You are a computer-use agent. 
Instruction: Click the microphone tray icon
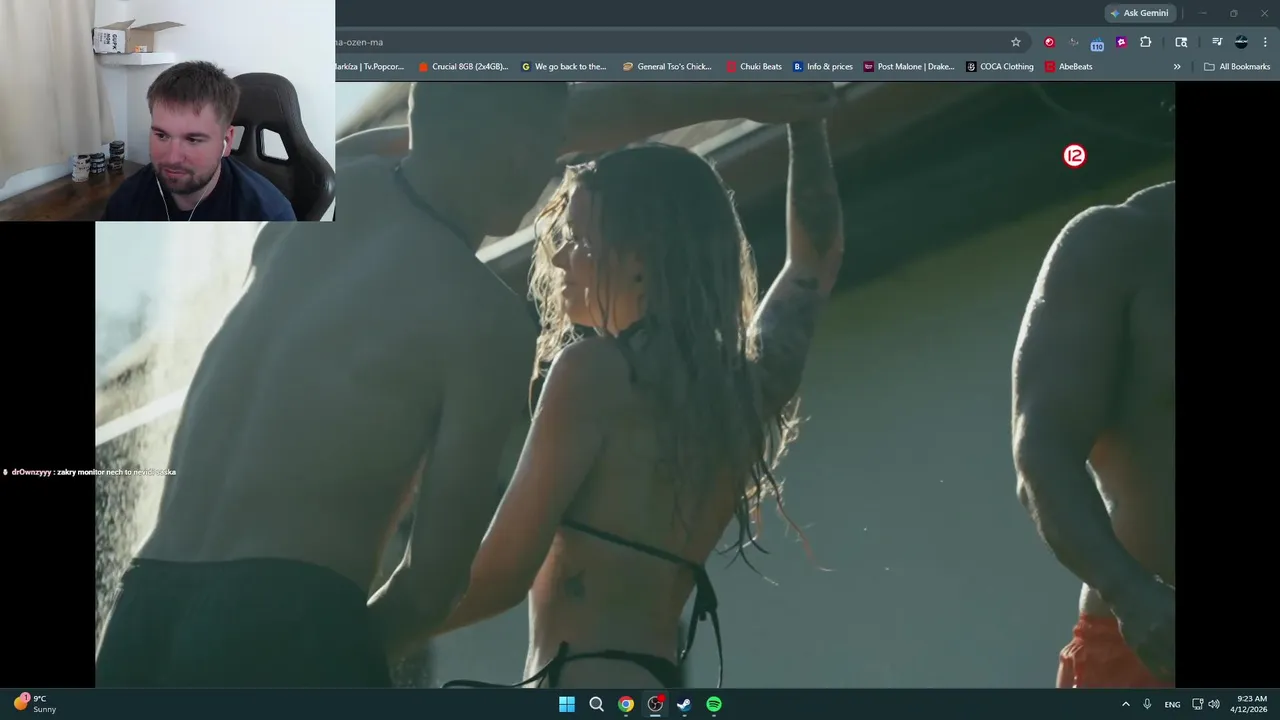click(x=1147, y=704)
